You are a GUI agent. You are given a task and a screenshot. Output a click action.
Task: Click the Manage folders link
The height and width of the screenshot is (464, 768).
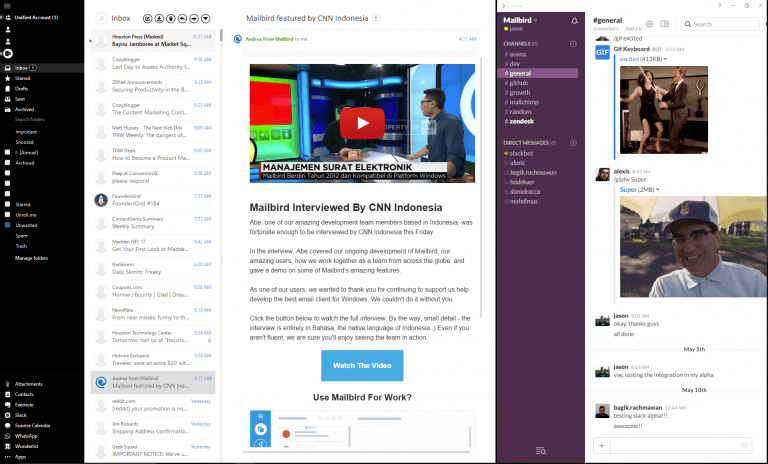pos(31,258)
